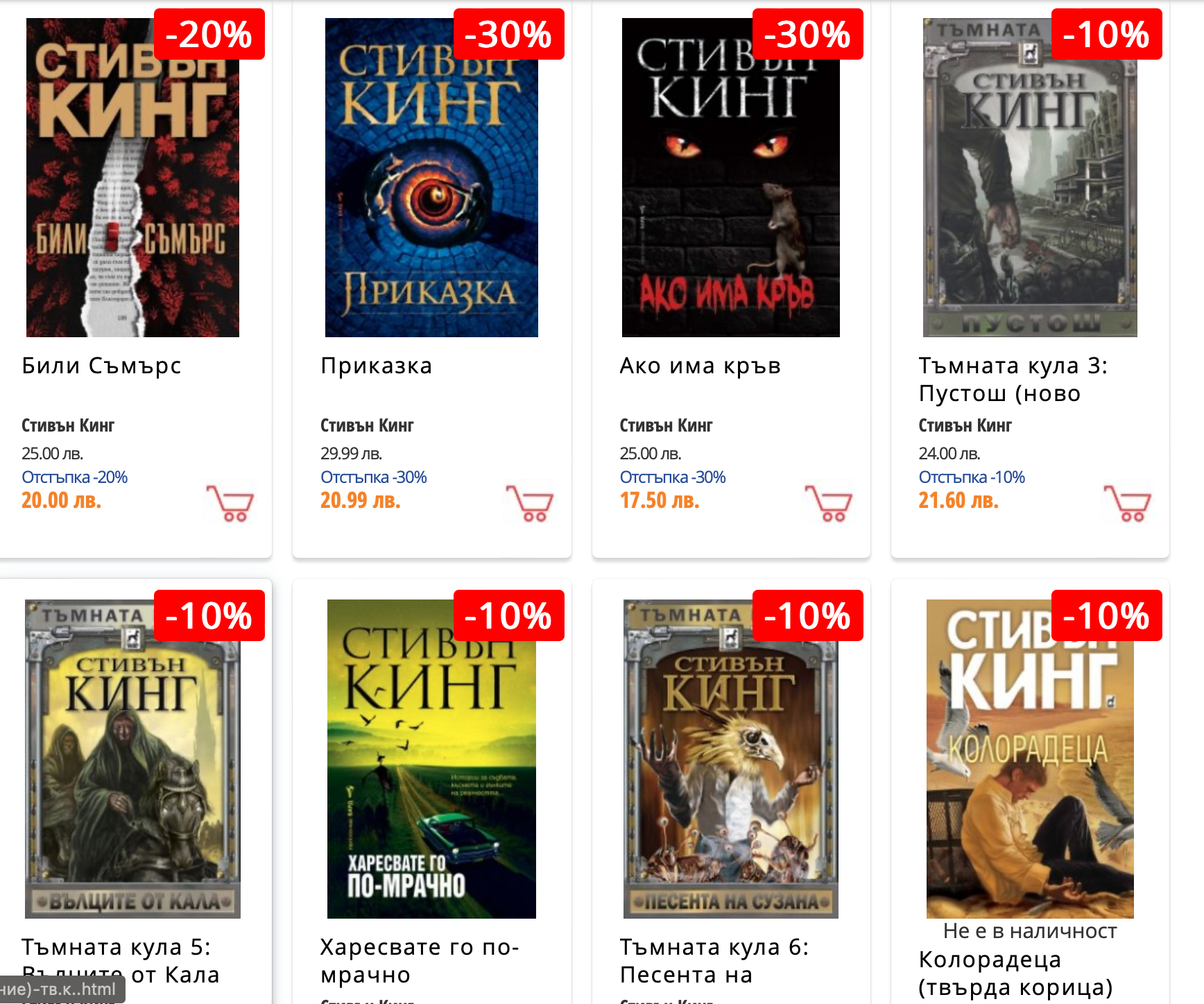Click Стивън Кинг author under Приказка
The image size is (1204, 1004).
click(367, 425)
